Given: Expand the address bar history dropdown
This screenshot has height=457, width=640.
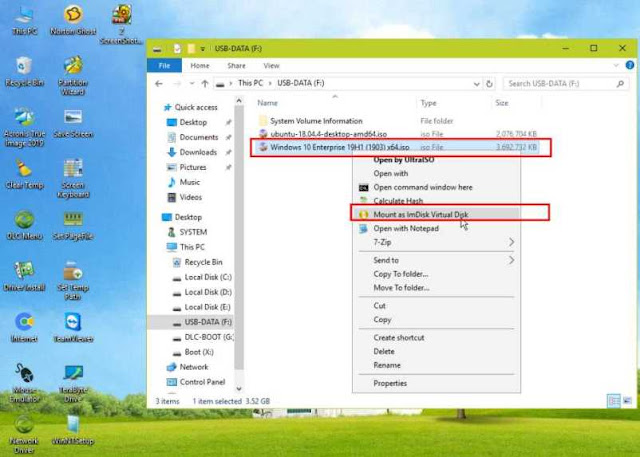Looking at the screenshot, I should [x=476, y=84].
